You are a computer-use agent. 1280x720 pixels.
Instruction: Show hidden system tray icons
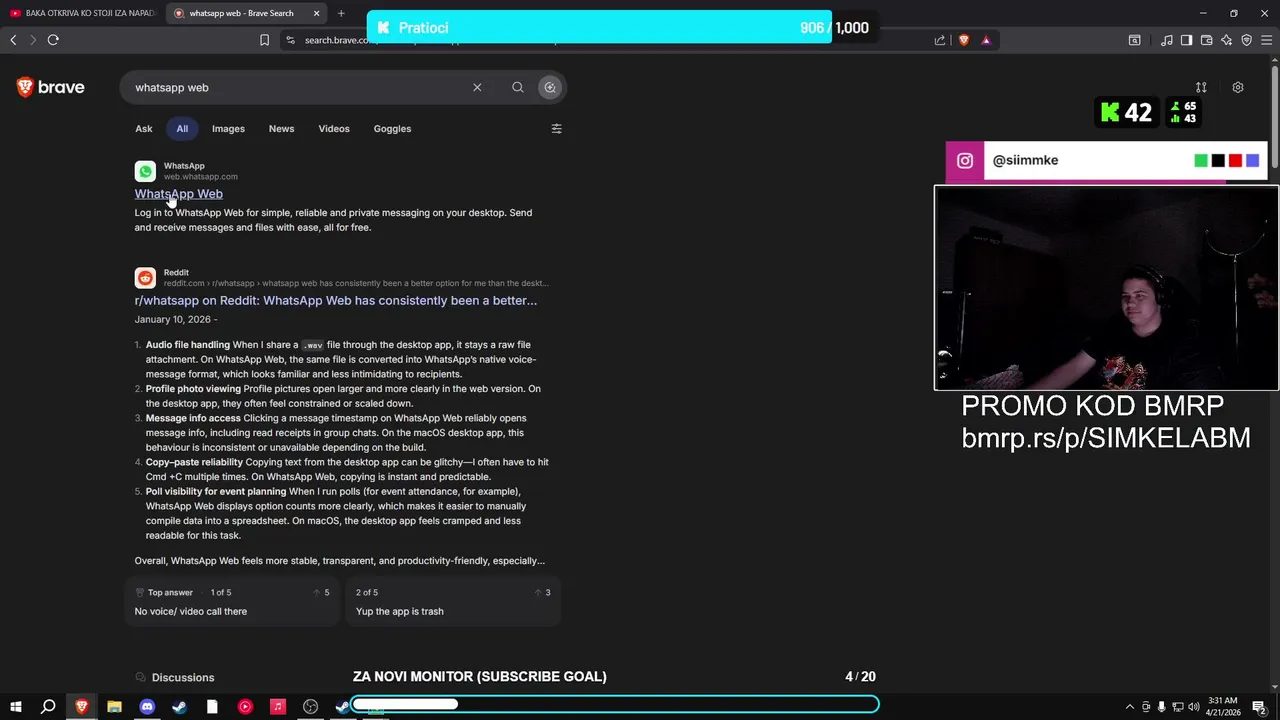click(x=1130, y=707)
